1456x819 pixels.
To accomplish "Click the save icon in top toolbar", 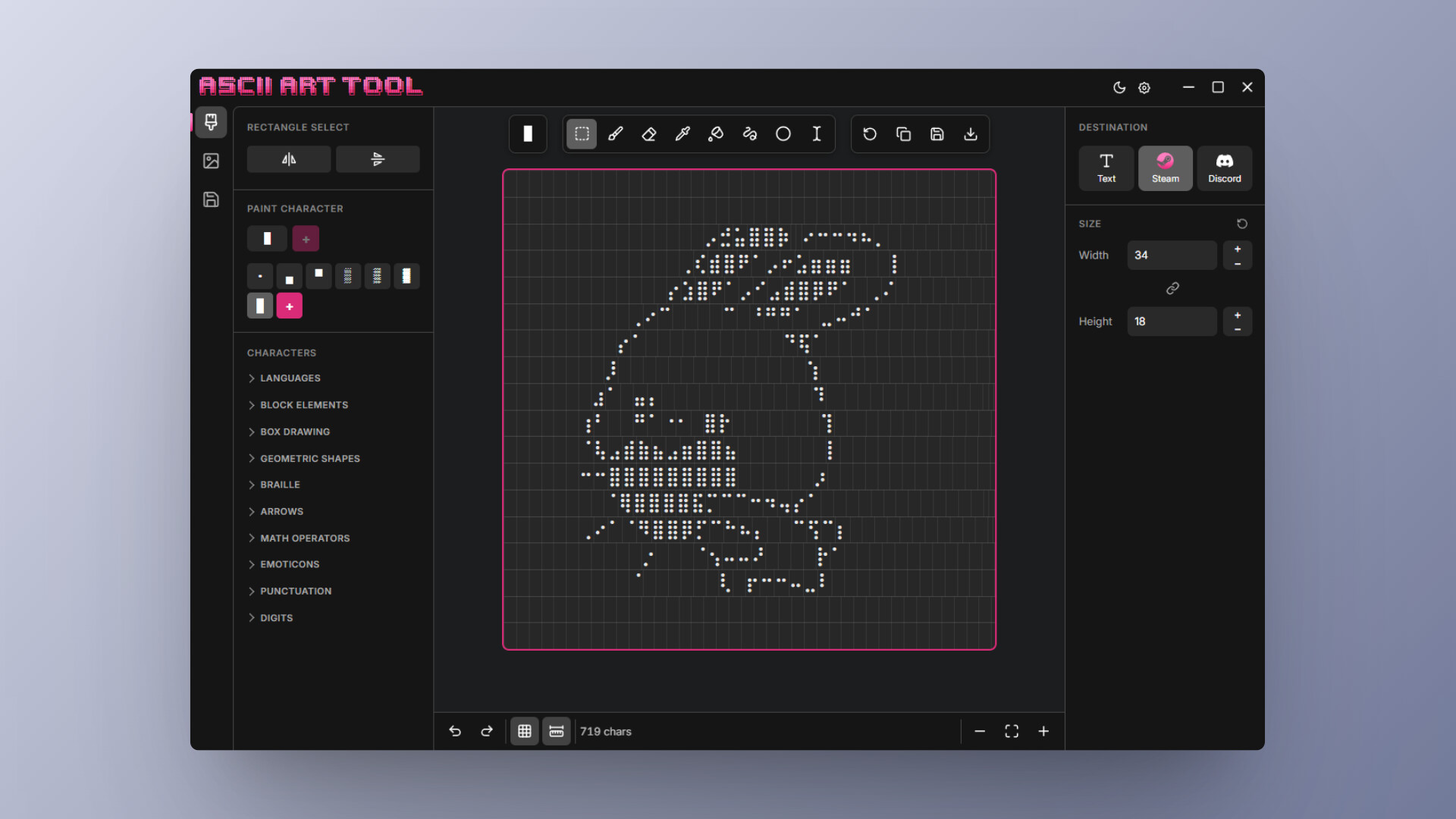I will click(937, 134).
